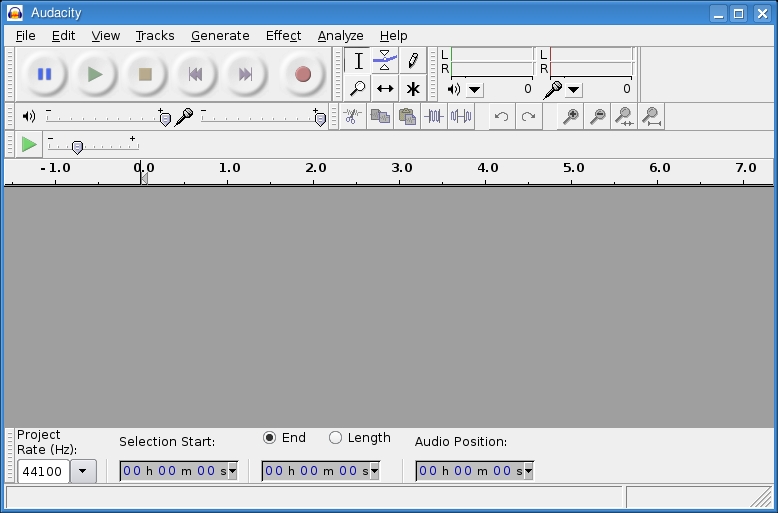Click the Cut scissors icon
This screenshot has height=513, width=778.
pyautogui.click(x=352, y=116)
